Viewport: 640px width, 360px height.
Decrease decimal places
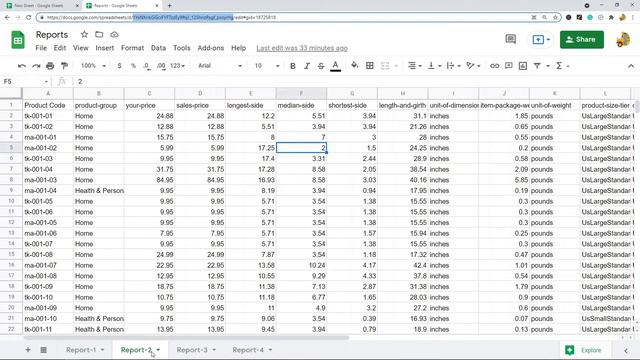[x=147, y=66]
